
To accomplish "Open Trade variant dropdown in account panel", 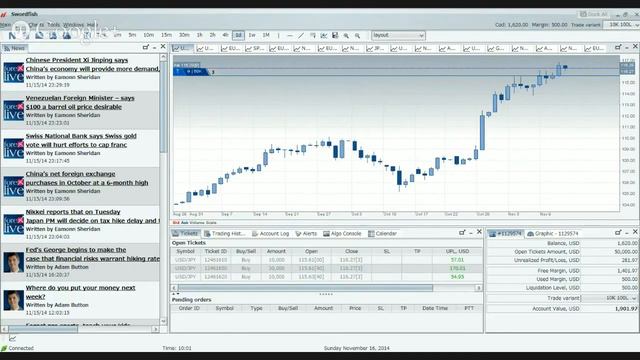I will [x=609, y=298].
